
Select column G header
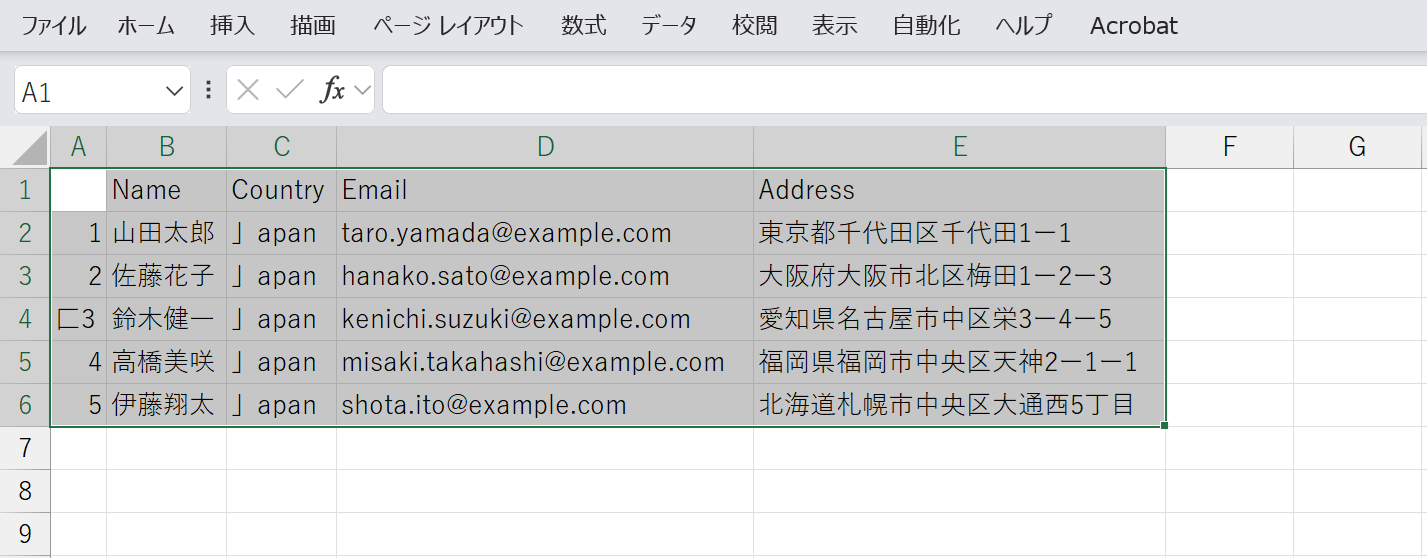coord(1357,147)
